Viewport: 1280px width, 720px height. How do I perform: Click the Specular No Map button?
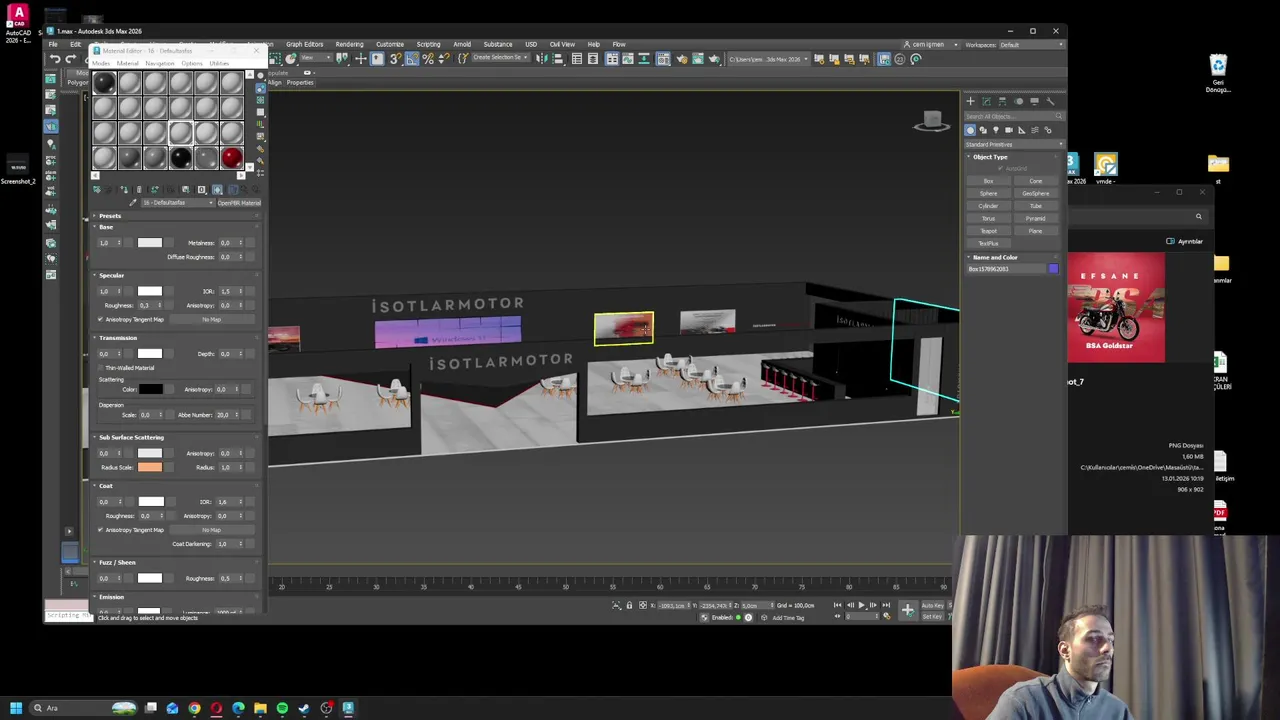211,319
